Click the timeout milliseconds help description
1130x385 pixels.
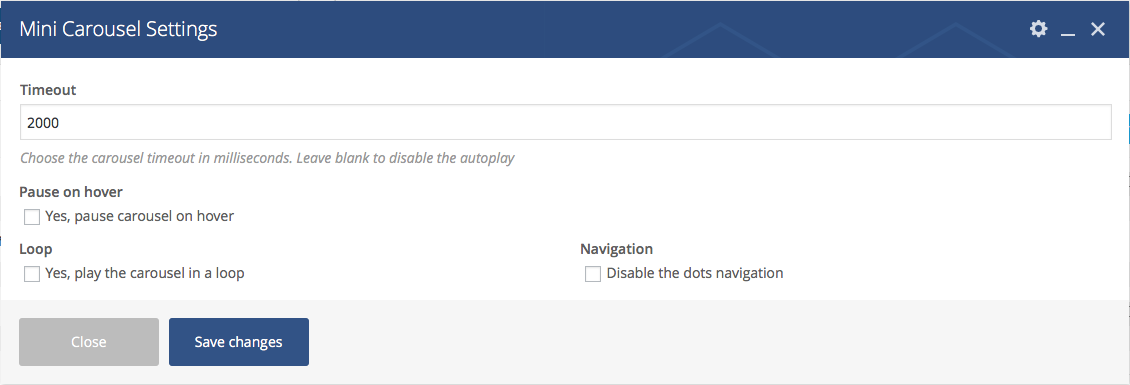(x=267, y=158)
